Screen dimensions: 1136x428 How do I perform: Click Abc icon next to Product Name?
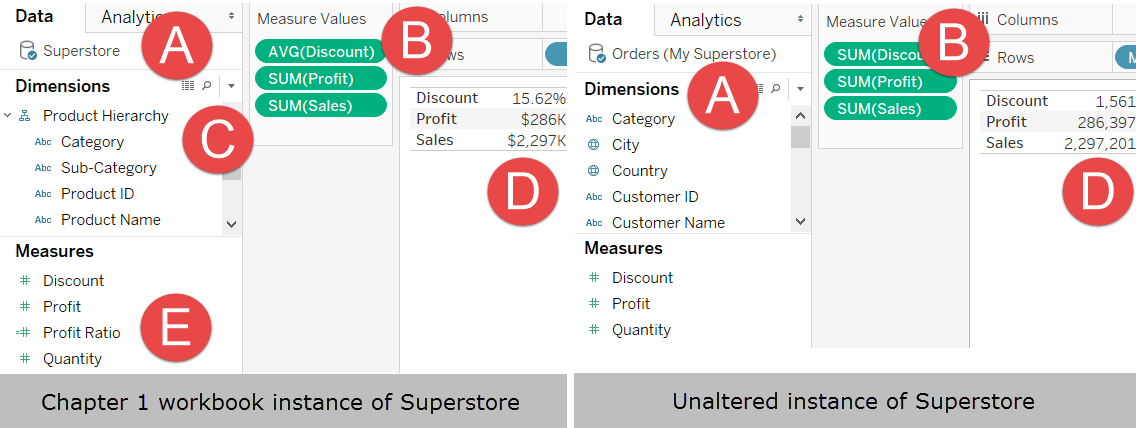pos(43,219)
